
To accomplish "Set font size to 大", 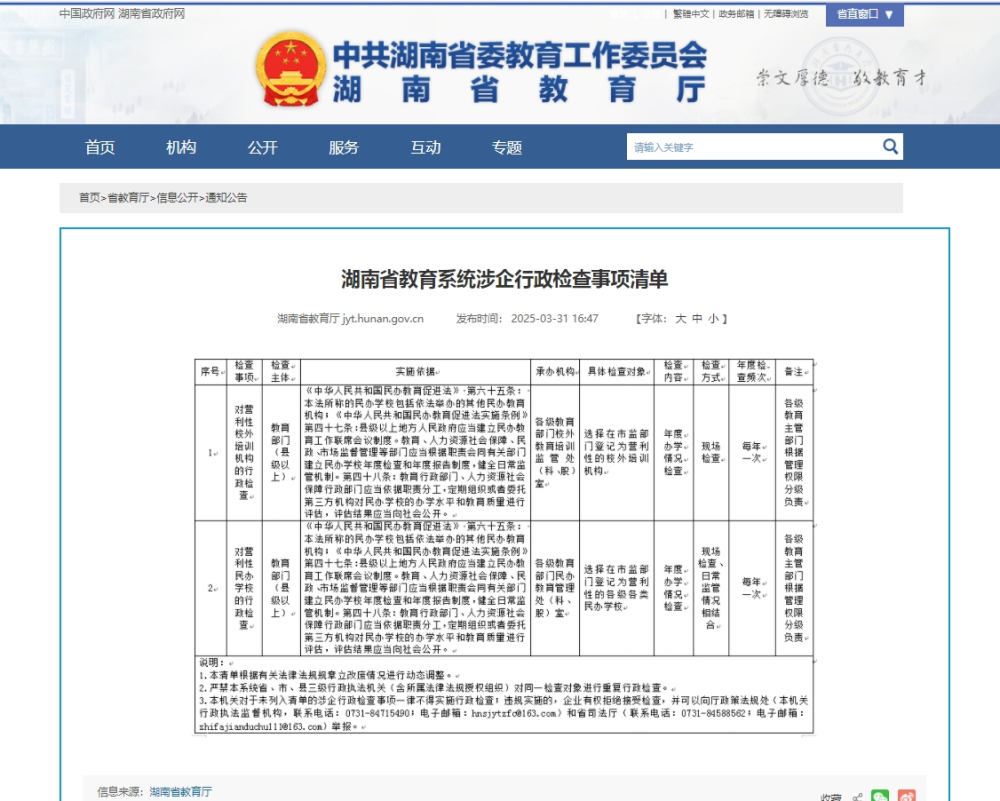I will tap(681, 319).
